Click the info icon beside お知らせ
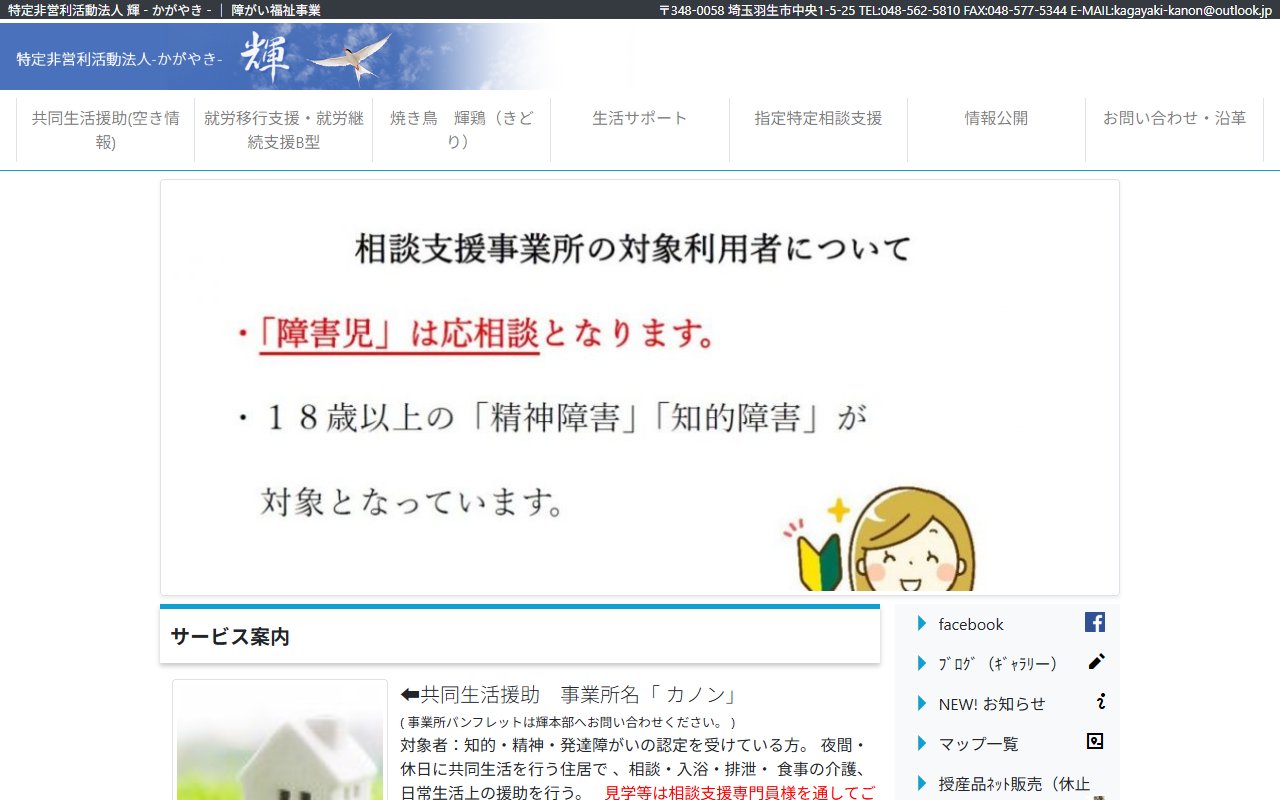The width and height of the screenshot is (1280, 800). pyautogui.click(x=1100, y=701)
